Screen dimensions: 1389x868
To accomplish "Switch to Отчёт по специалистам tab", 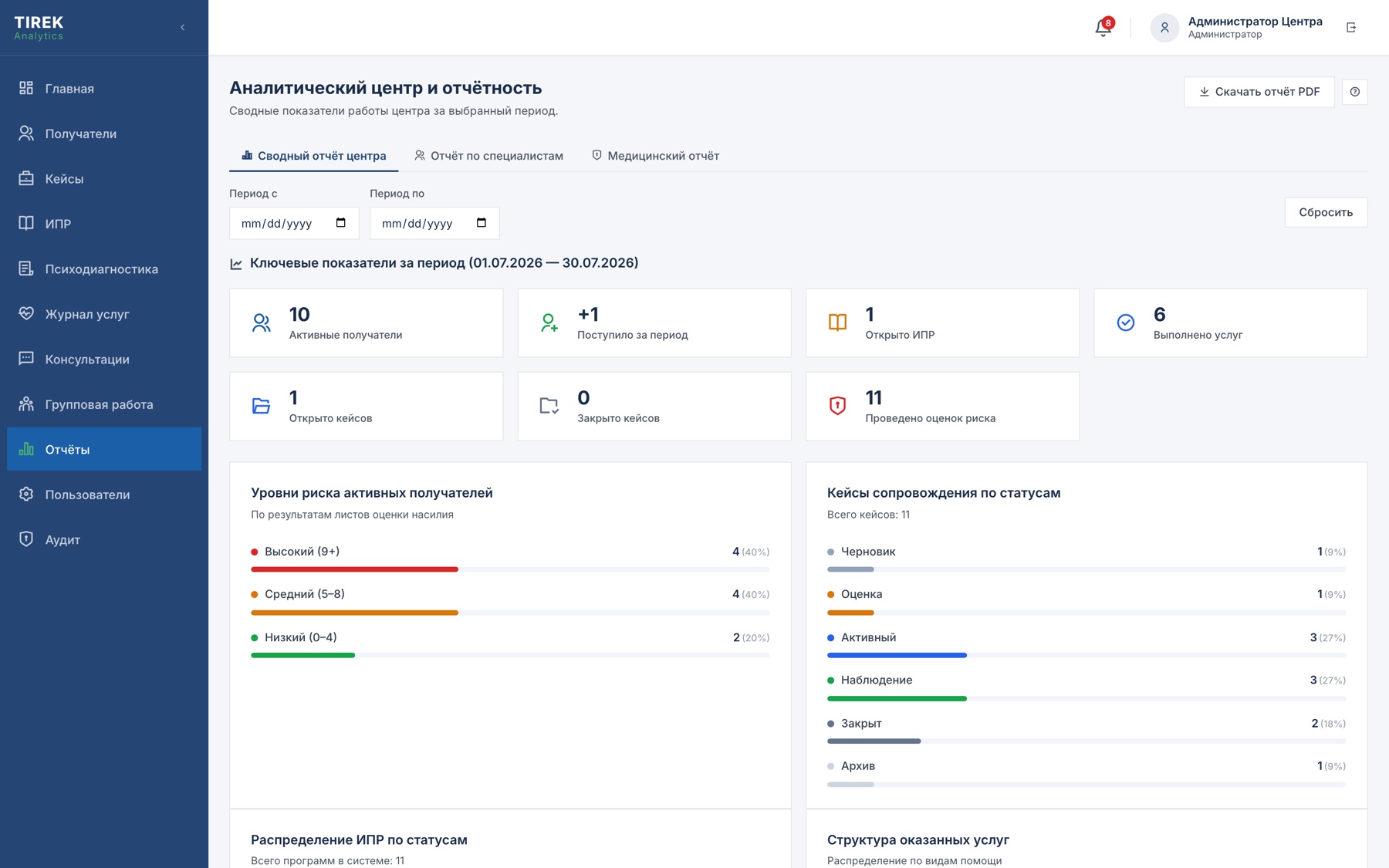I will (x=488, y=156).
